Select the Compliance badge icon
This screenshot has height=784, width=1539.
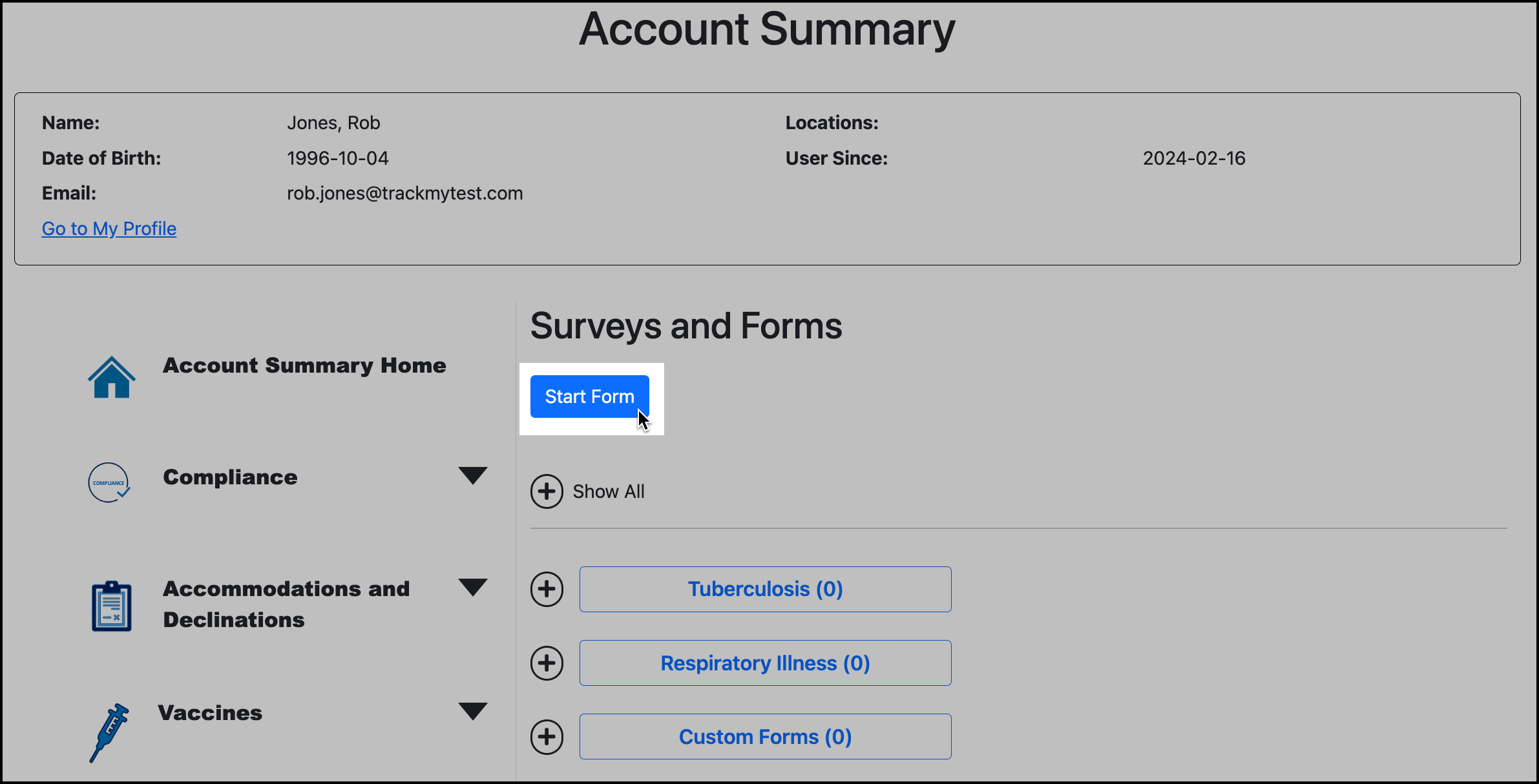tap(110, 482)
